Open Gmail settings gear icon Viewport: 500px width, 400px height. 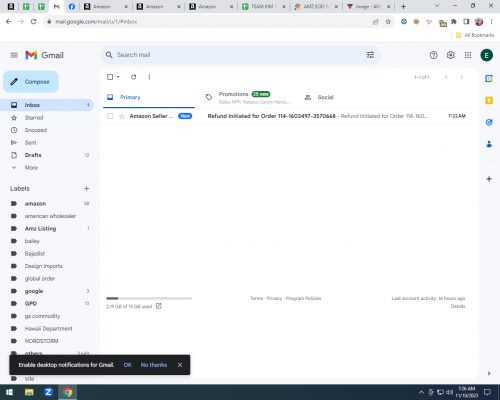click(x=450, y=55)
